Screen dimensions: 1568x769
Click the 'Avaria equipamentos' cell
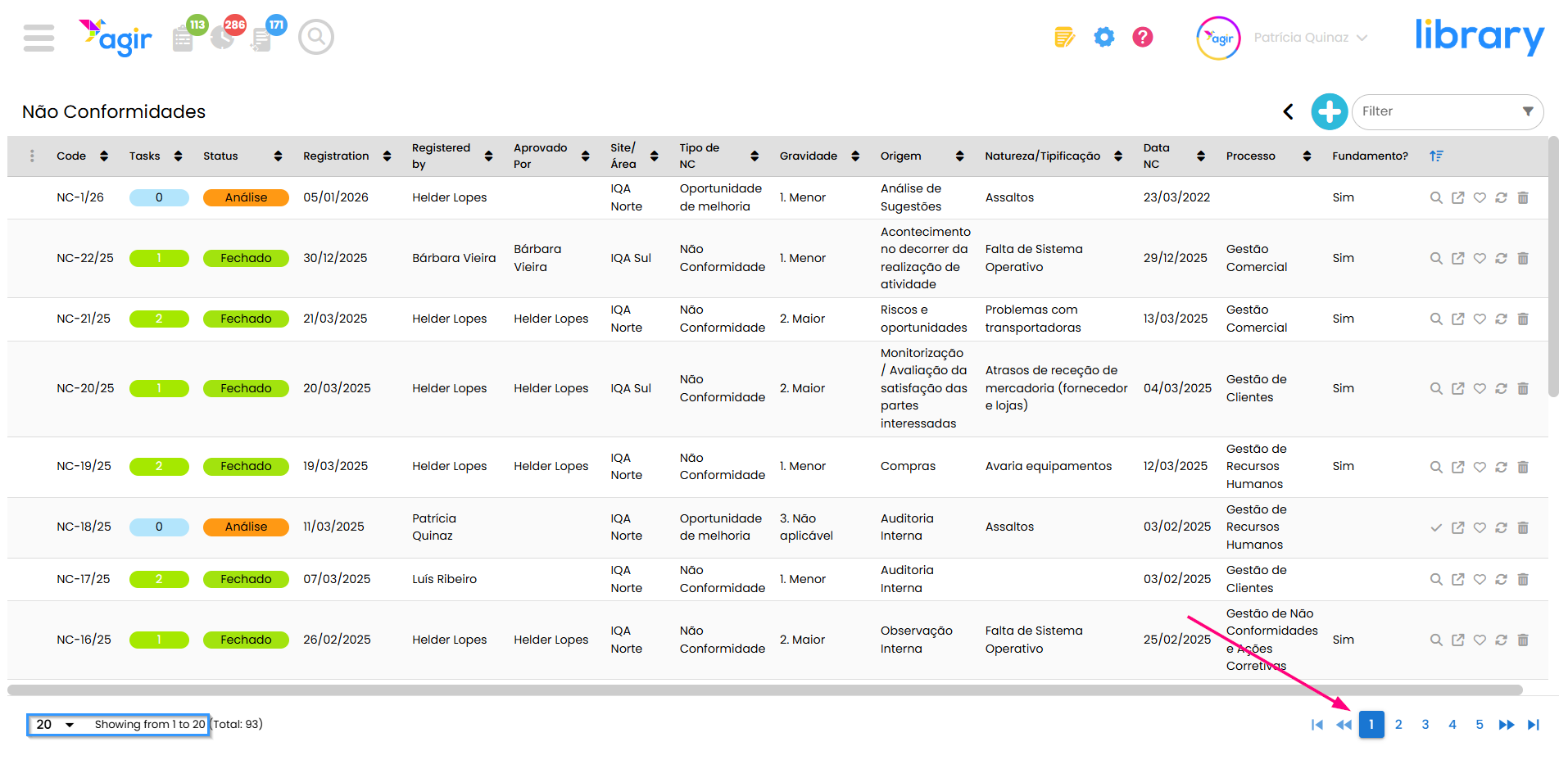pyautogui.click(x=1049, y=466)
